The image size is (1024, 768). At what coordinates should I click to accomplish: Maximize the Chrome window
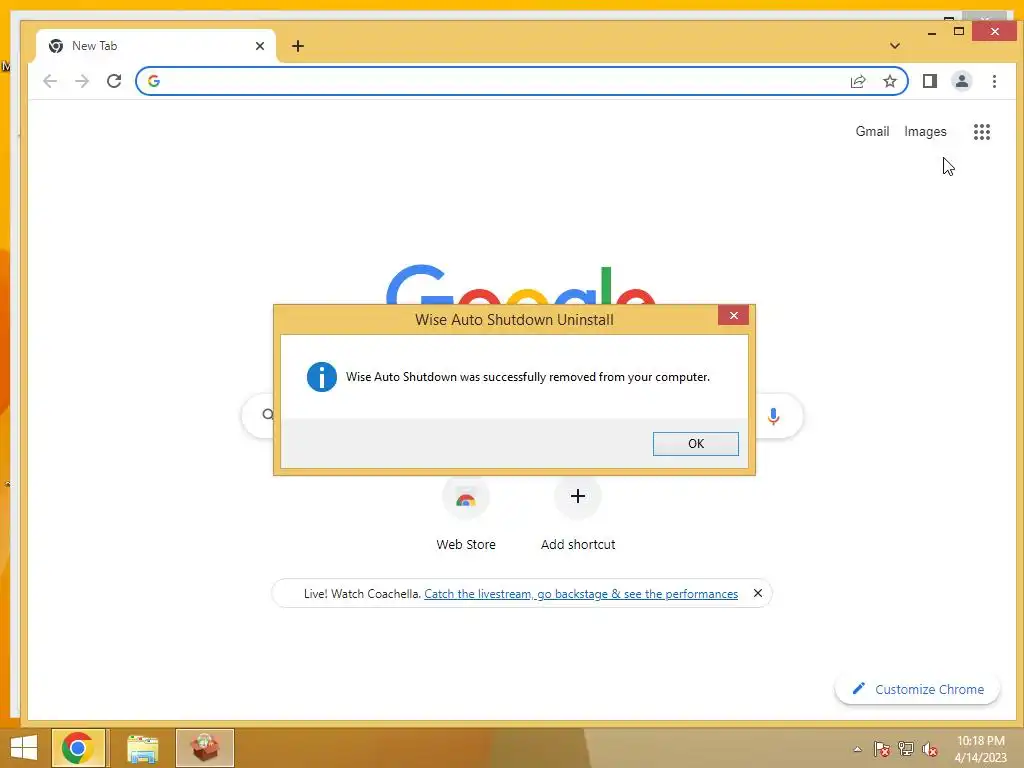[959, 31]
